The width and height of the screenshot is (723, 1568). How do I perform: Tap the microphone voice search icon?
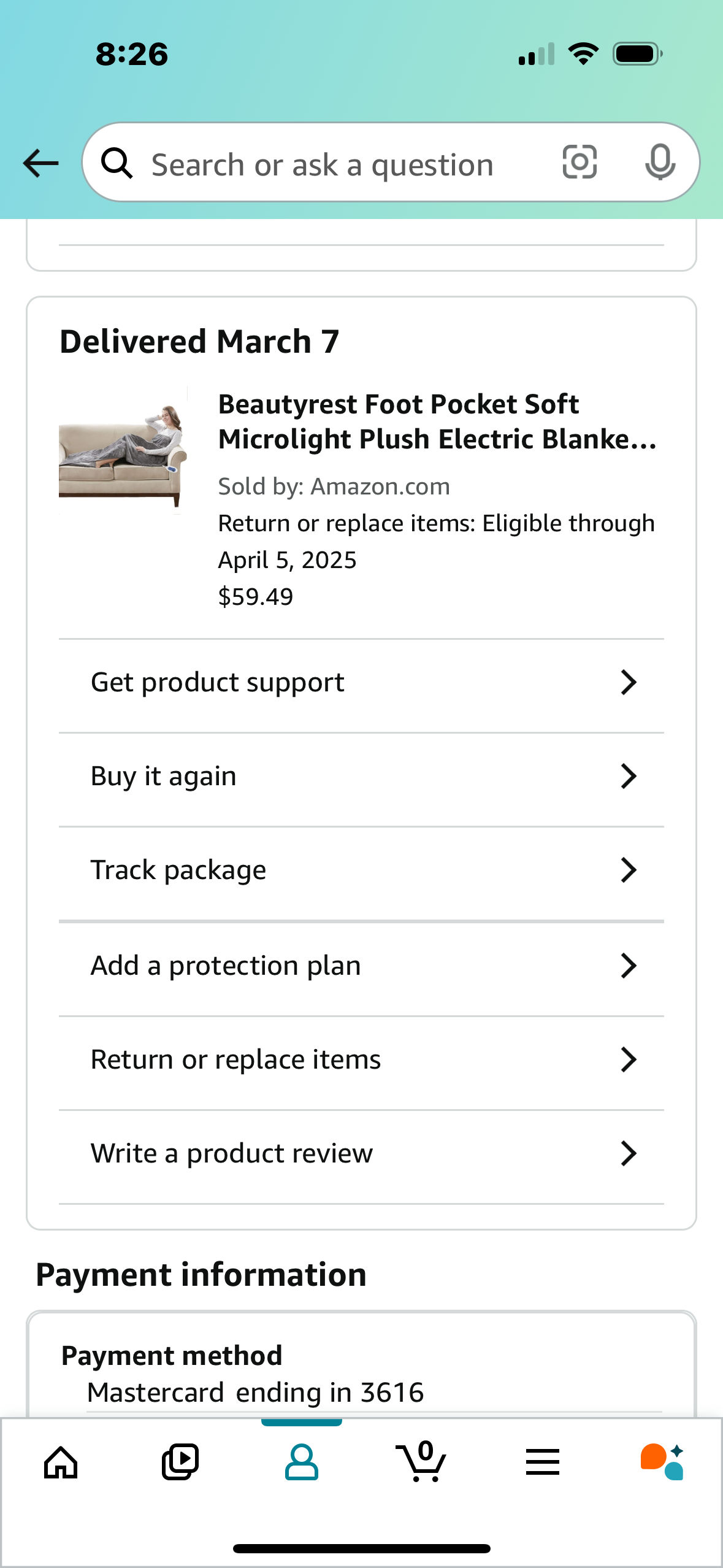pyautogui.click(x=660, y=162)
